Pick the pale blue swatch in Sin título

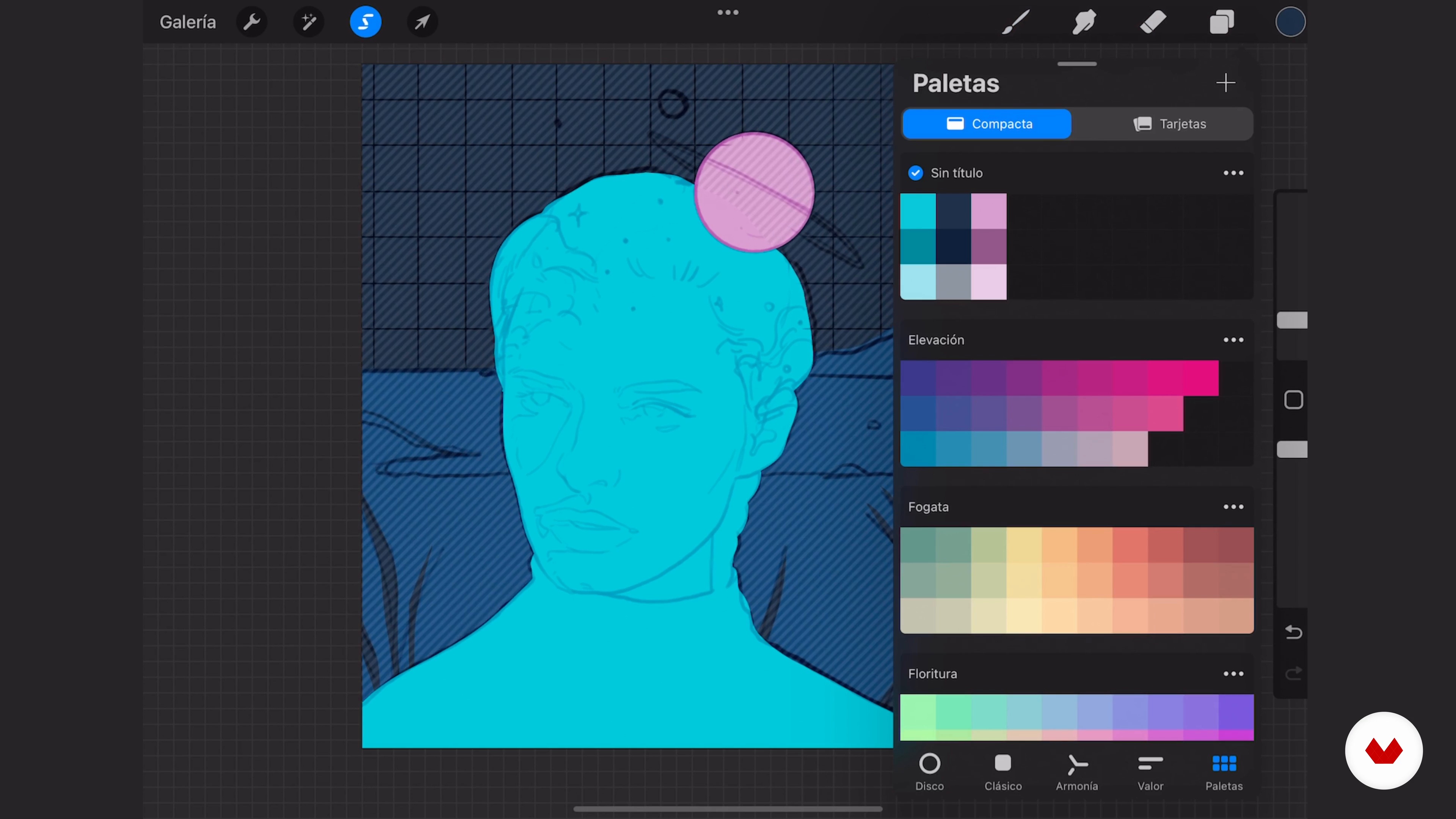coord(918,281)
